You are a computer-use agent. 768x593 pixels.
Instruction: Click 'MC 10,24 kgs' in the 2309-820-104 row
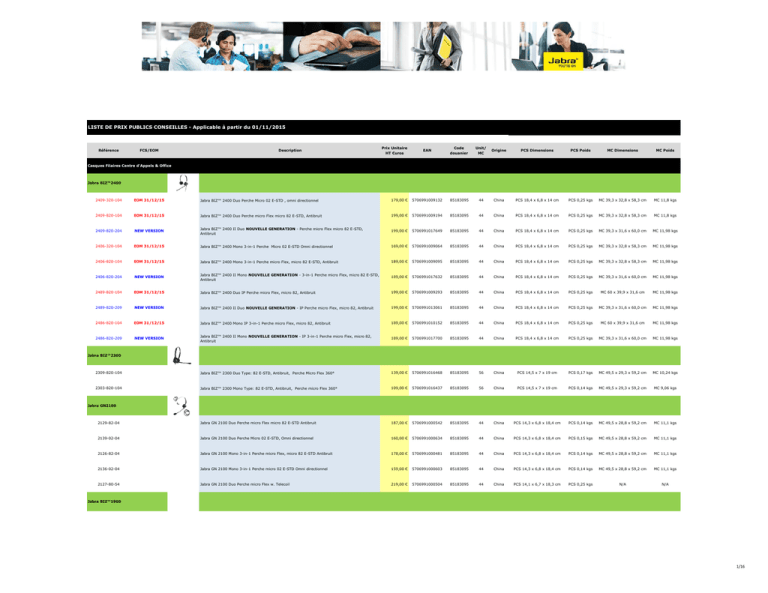tap(665, 373)
